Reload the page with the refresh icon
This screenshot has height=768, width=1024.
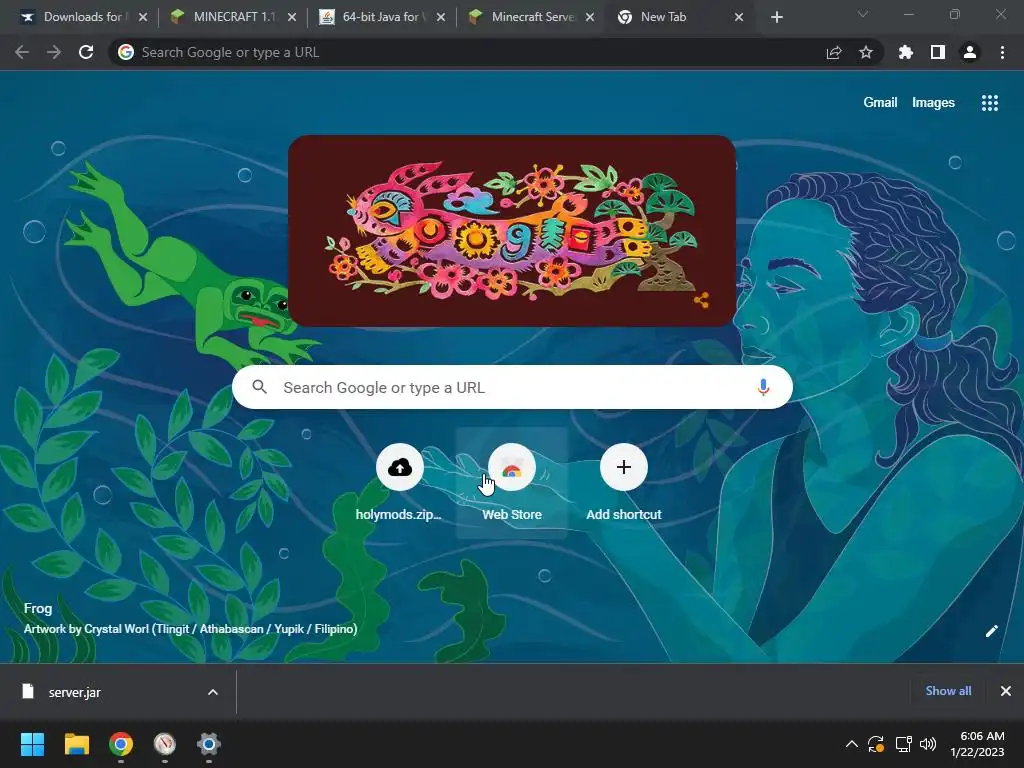86,52
